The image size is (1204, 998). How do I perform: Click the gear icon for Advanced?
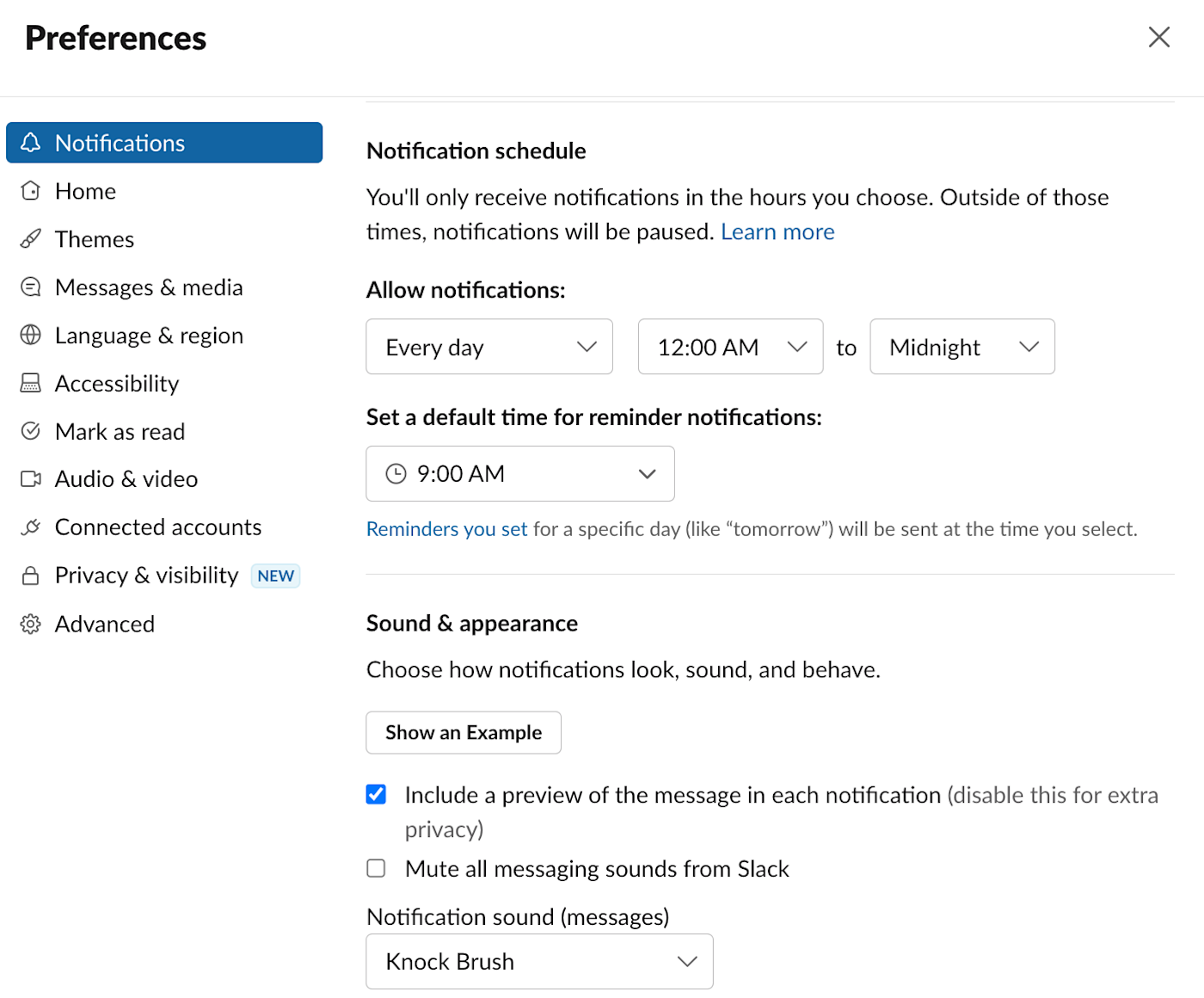point(31,625)
